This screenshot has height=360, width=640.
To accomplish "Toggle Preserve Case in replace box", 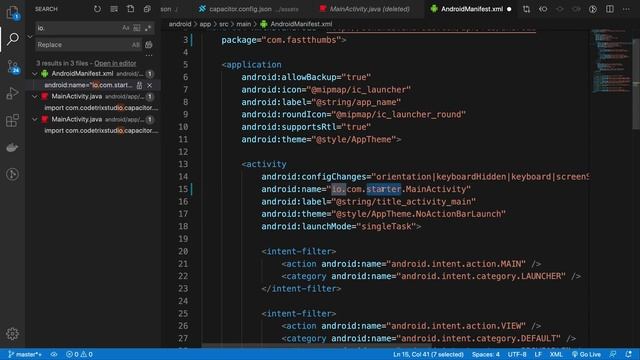I will (x=136, y=45).
